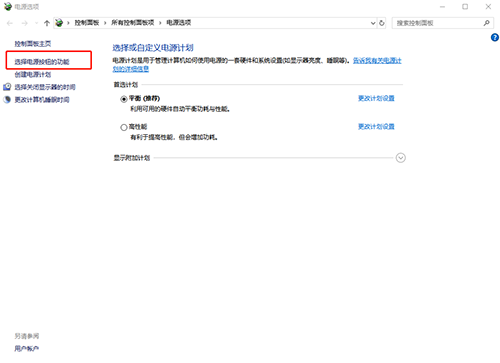Open 用户帐户 link under 另请参阅

[x=27, y=348]
